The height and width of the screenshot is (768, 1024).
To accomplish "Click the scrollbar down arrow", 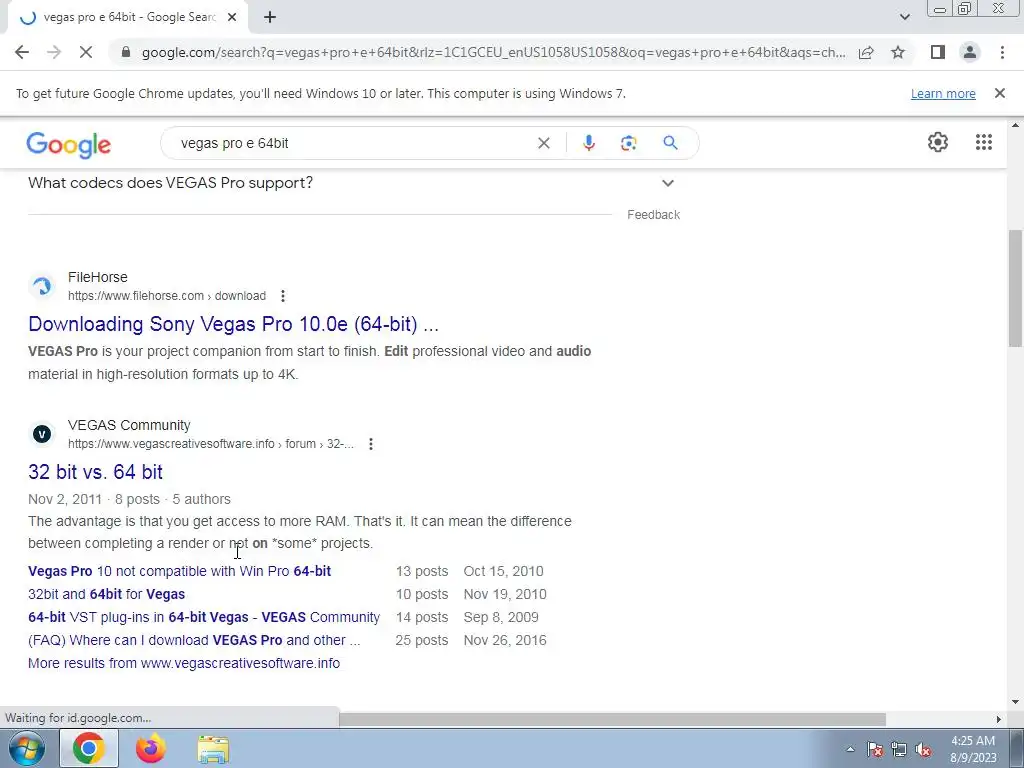I will (1015, 702).
